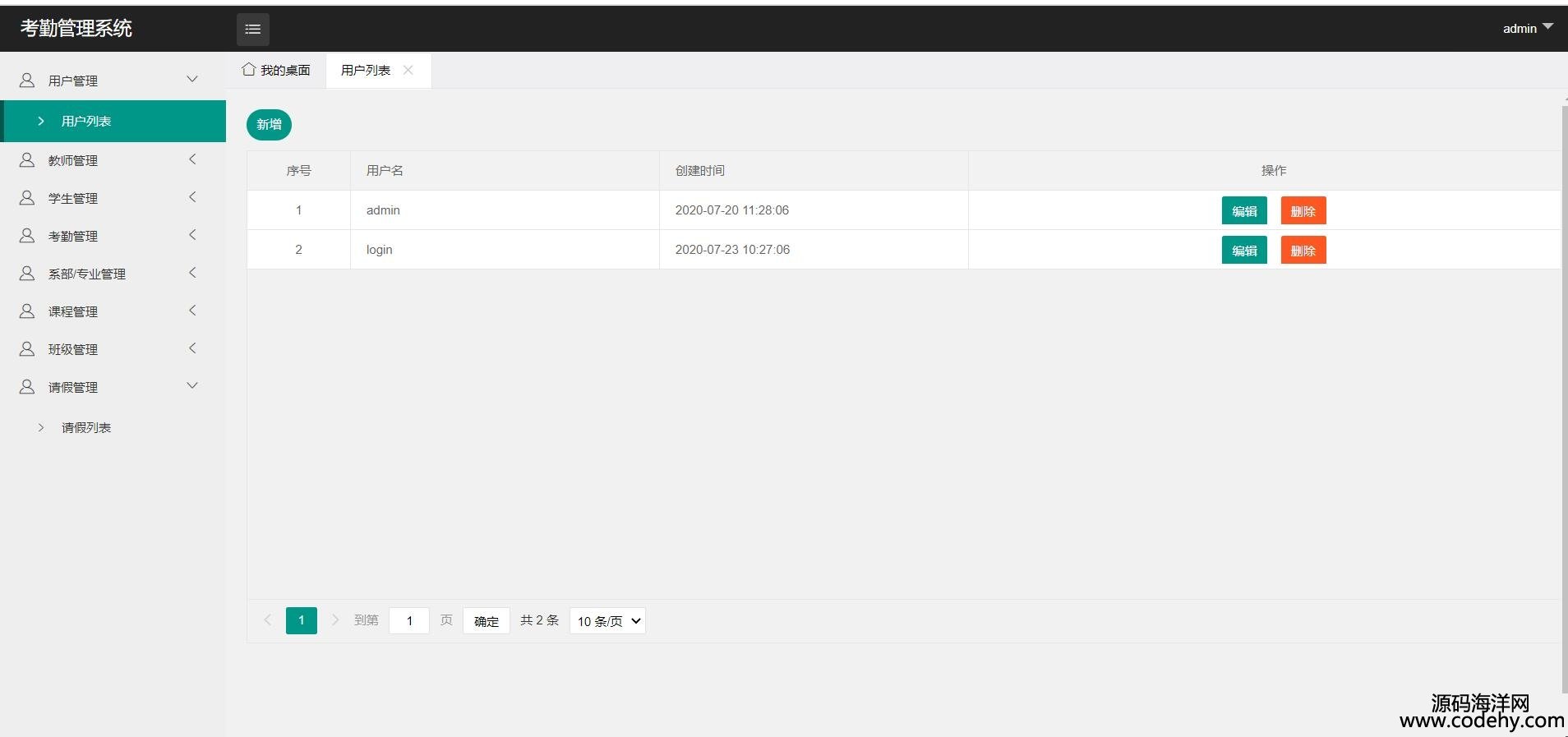Edit the admin user row
The image size is (1568, 737).
(1244, 210)
